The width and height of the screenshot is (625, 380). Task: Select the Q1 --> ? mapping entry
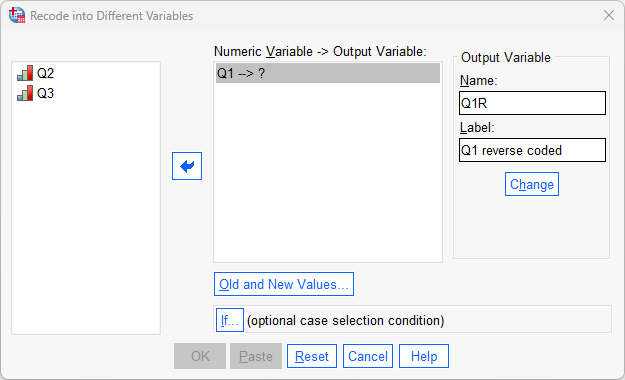click(x=328, y=73)
